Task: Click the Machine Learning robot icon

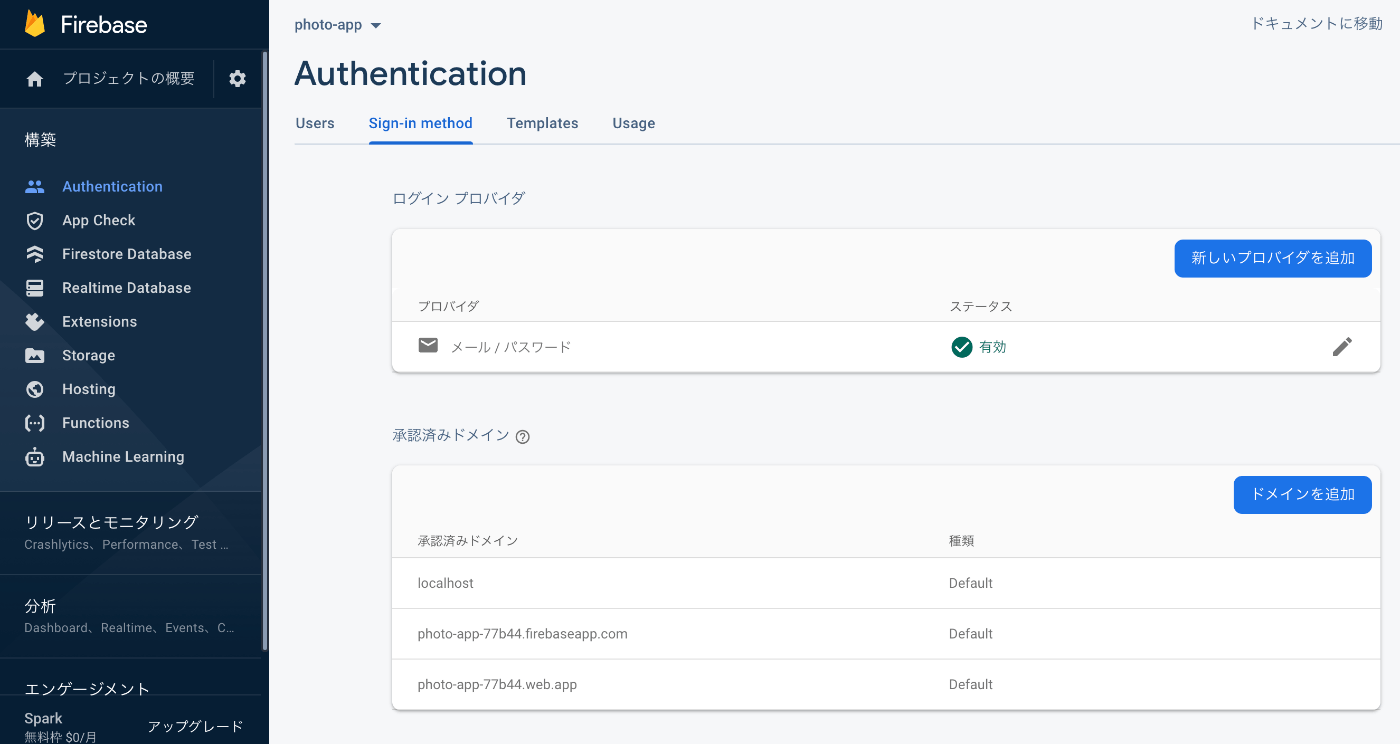Action: [x=35, y=457]
